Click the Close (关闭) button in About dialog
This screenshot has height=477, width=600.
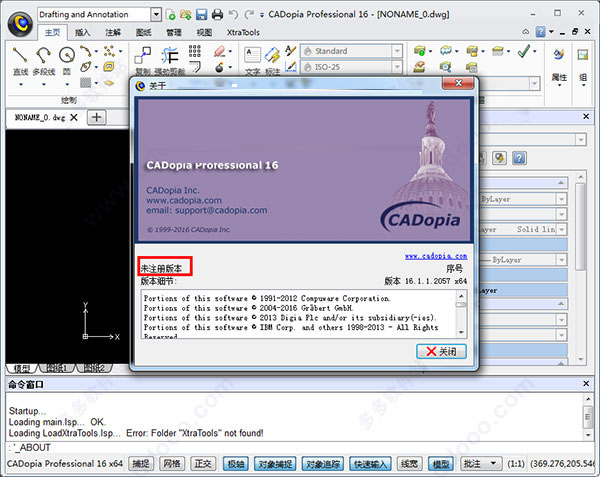click(x=441, y=351)
